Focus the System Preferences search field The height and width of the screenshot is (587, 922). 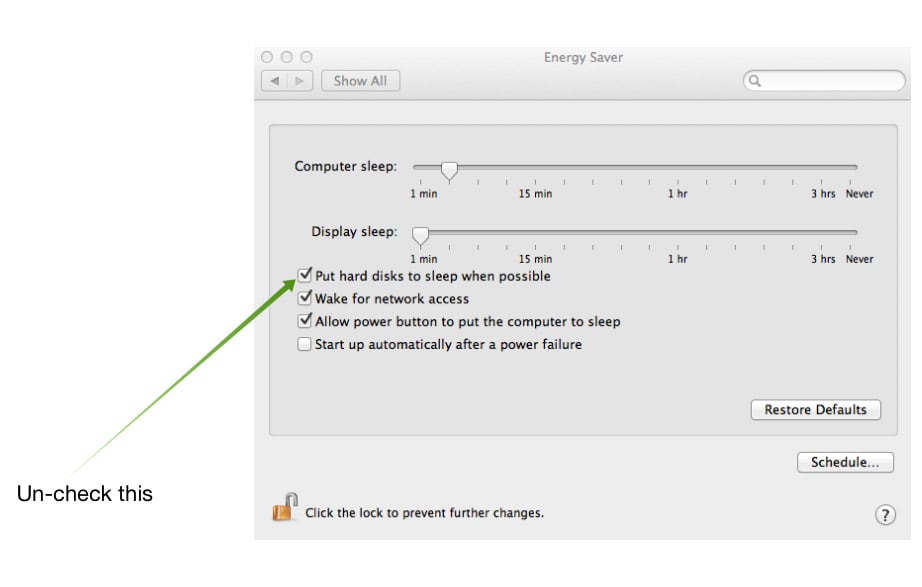pos(824,81)
